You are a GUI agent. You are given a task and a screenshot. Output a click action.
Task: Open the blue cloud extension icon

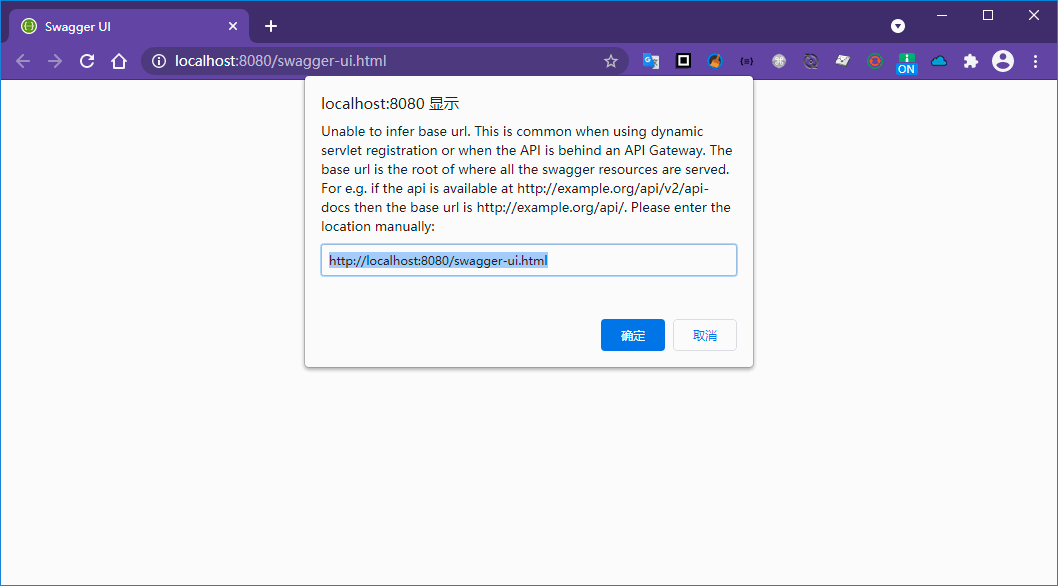pos(939,61)
